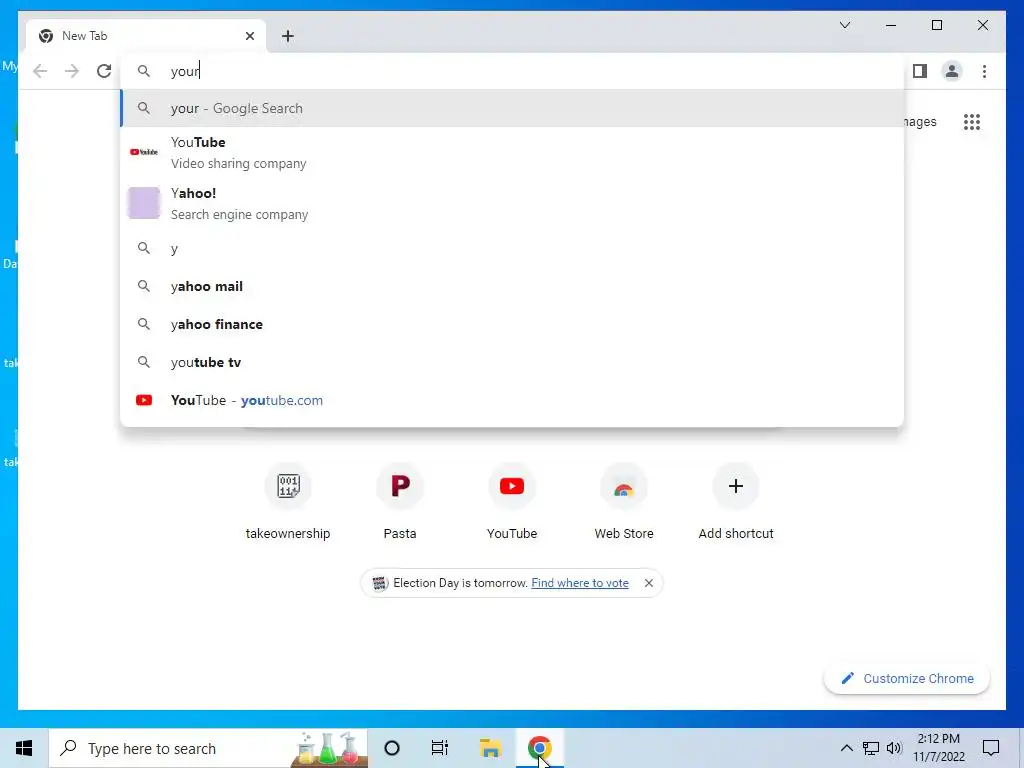1024x768 pixels.
Task: Open the Web Store shortcut tile
Action: [624, 502]
